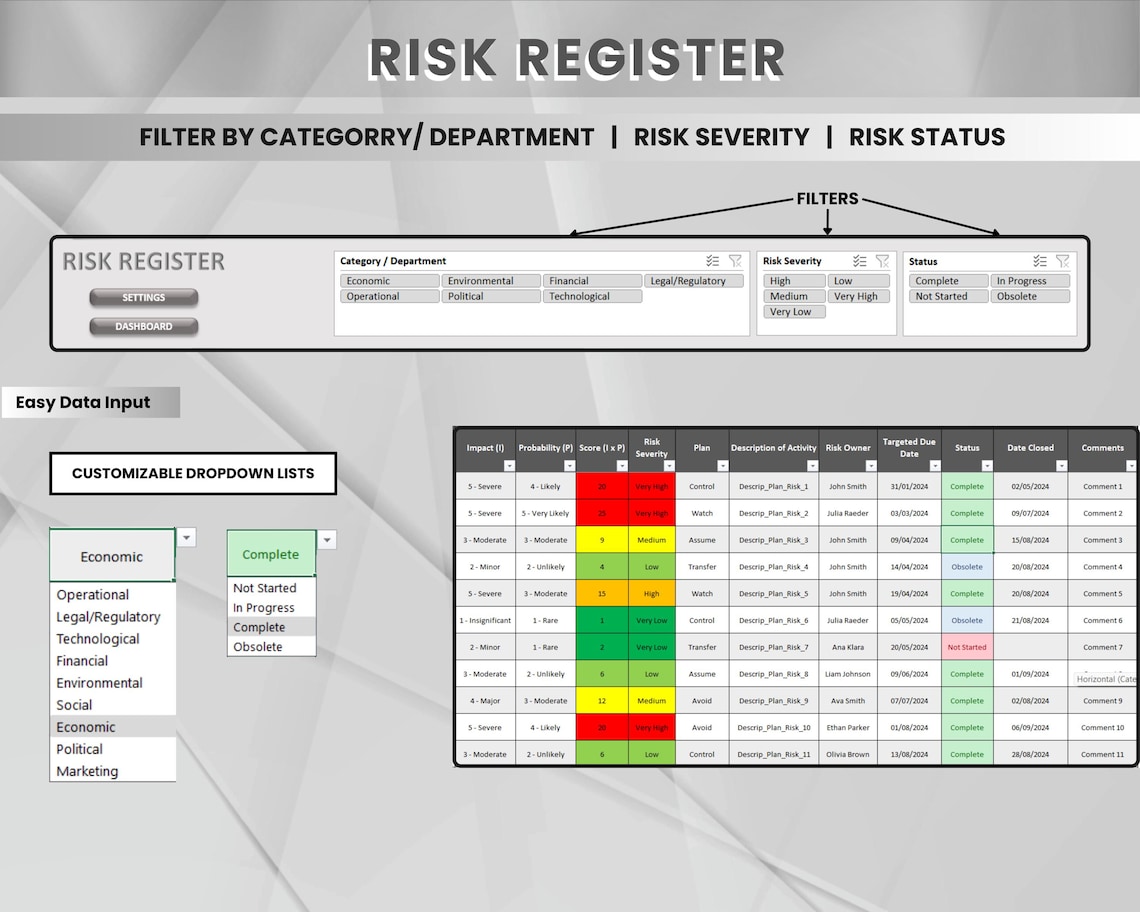Screen dimensions: 1140x912
Task: Click the multi-select icon on Risk Severity slicer
Action: (x=859, y=261)
